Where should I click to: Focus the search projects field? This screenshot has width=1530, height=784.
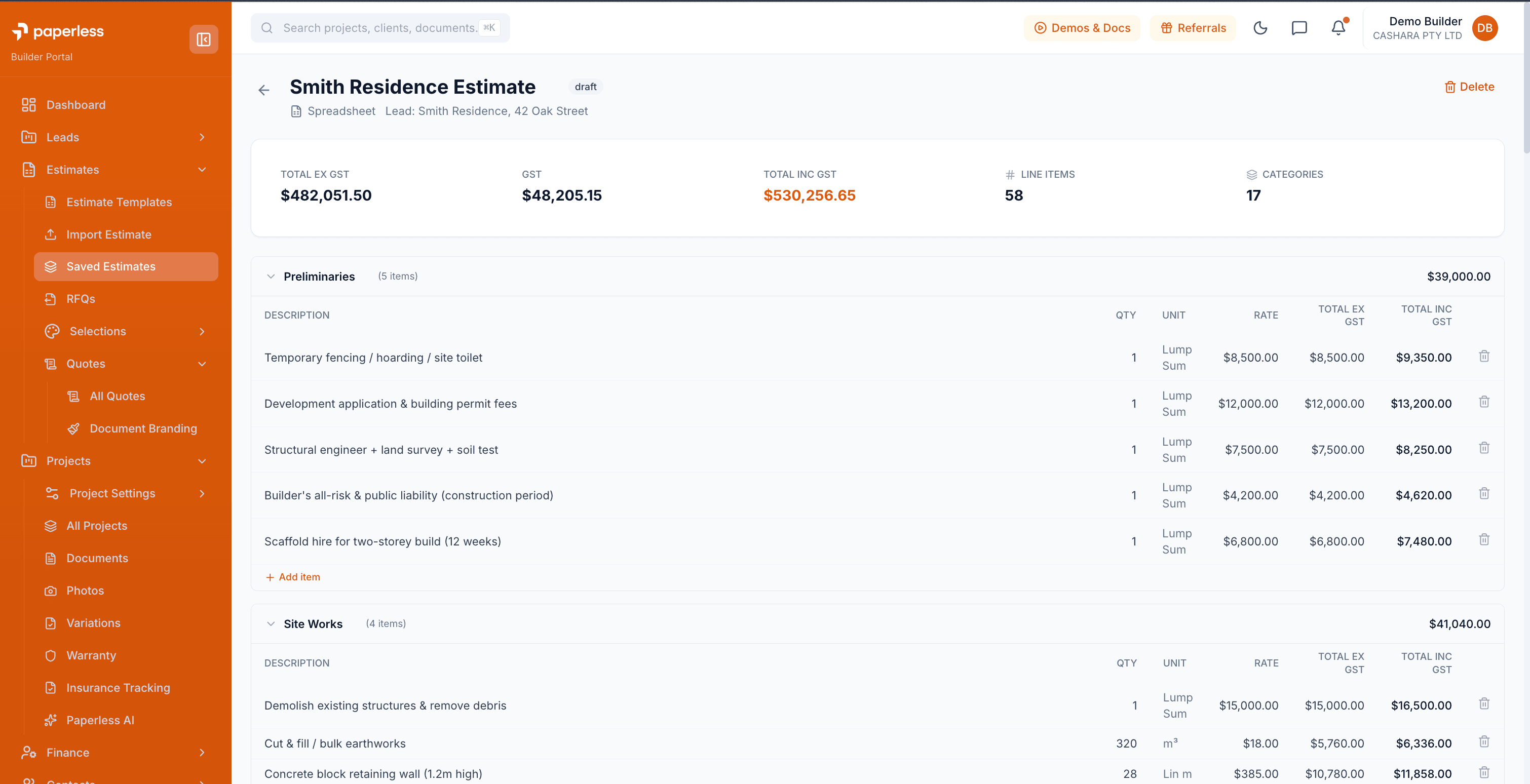pos(380,28)
